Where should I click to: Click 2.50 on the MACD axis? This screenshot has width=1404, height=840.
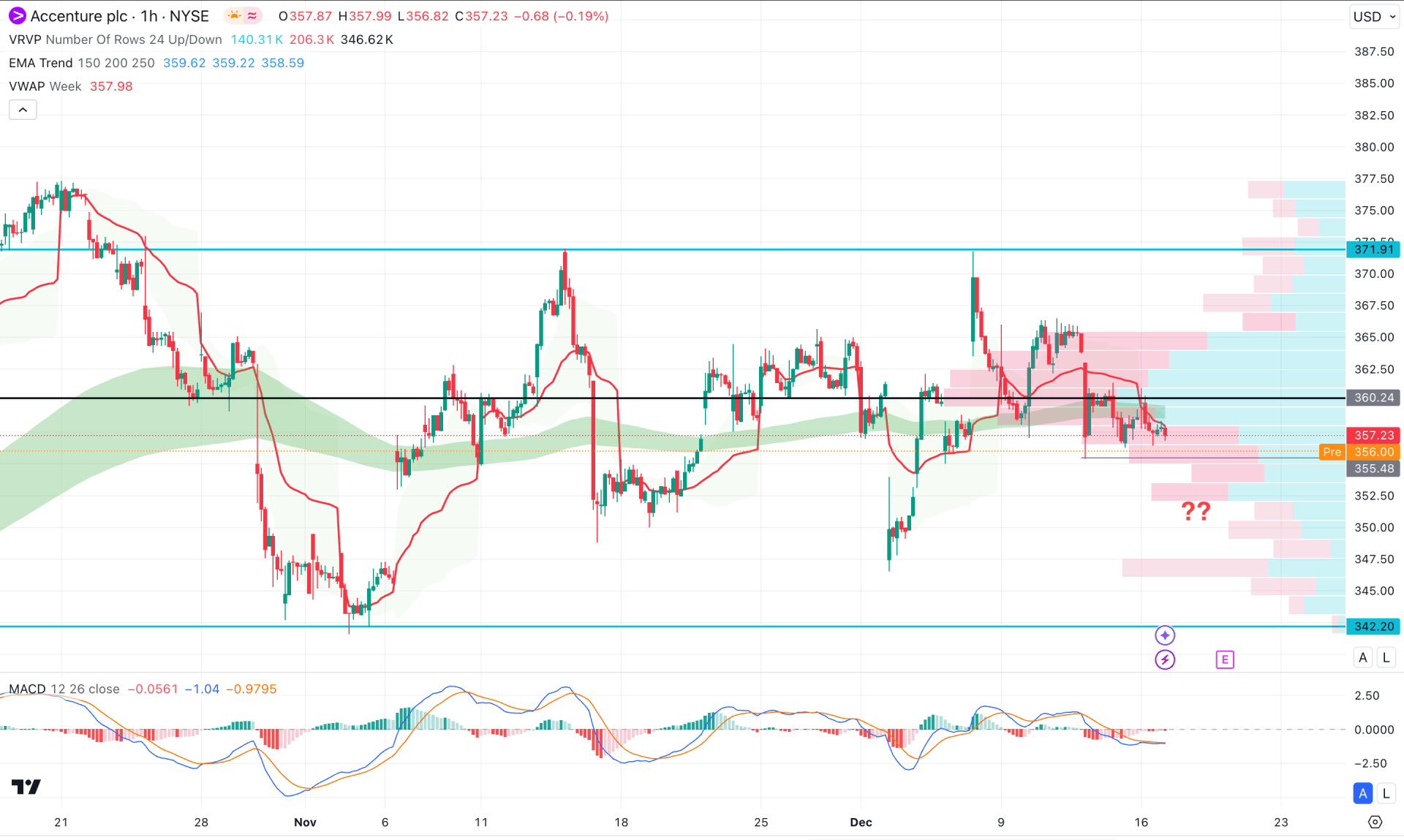tap(1367, 695)
